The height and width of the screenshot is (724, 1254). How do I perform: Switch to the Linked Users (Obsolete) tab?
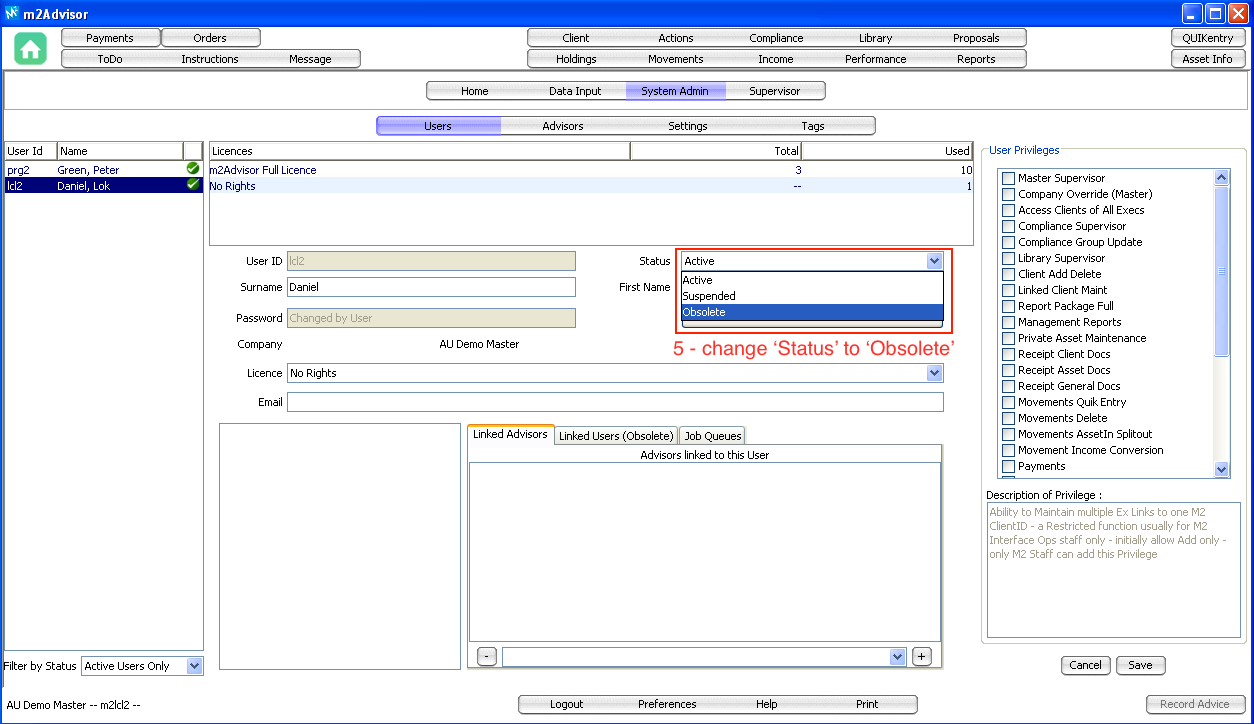pyautogui.click(x=616, y=436)
